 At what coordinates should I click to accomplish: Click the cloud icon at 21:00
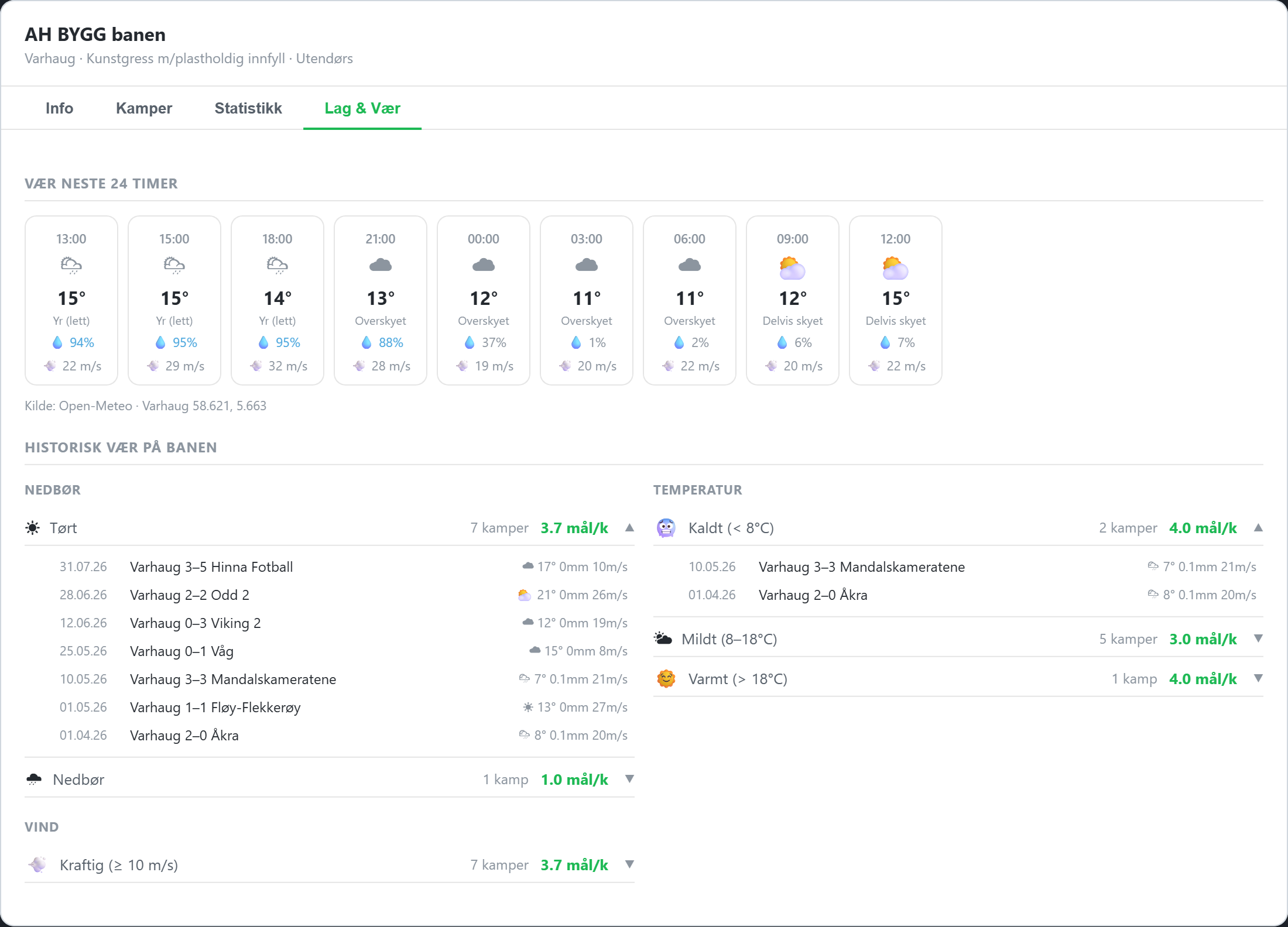[381, 265]
